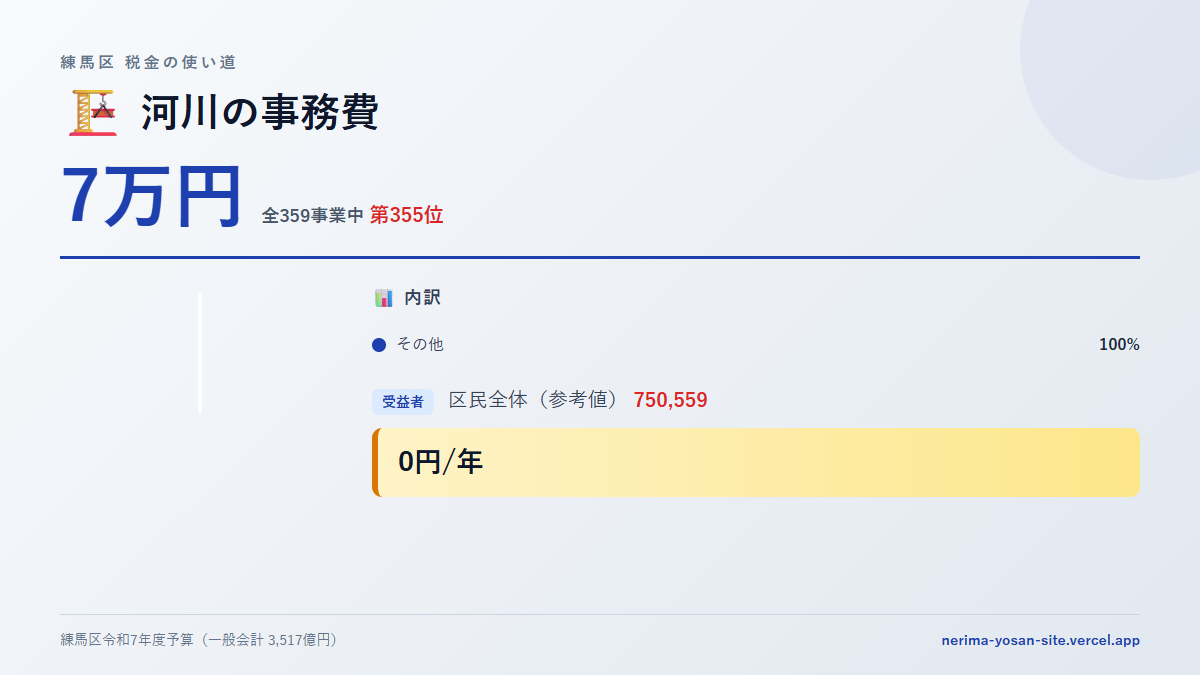Image resolution: width=1200 pixels, height=675 pixels.
Task: Click the large 7万円 amount
Action: 152,196
